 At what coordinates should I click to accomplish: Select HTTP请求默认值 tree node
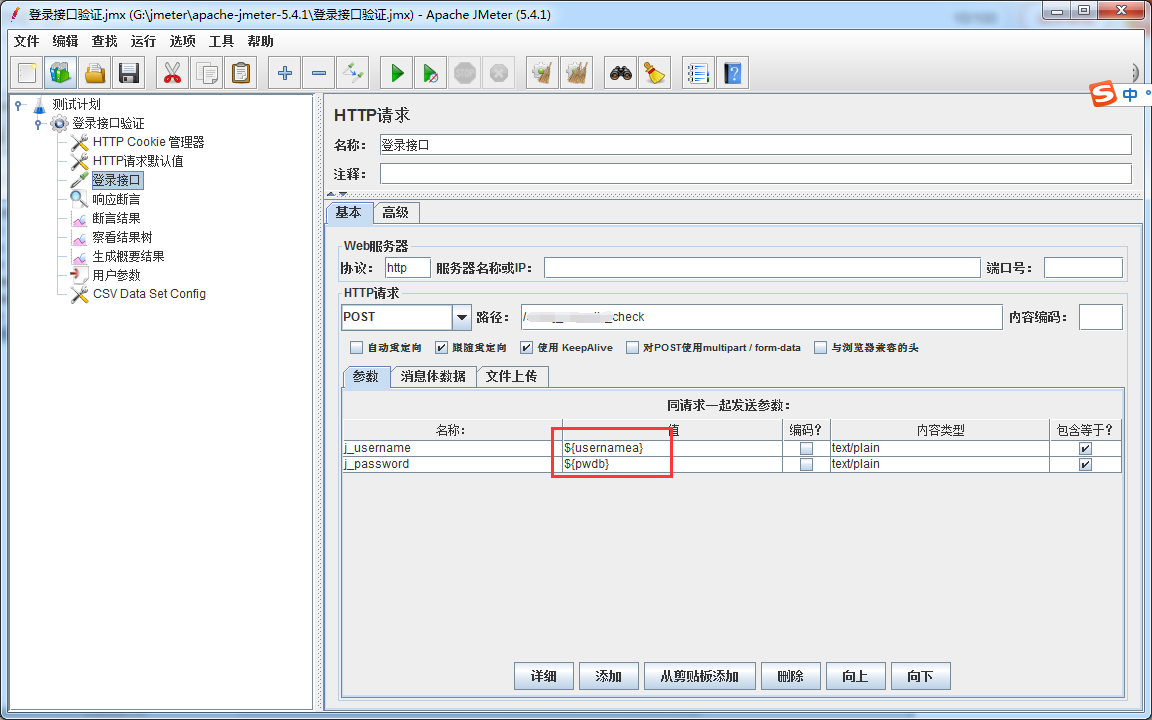pos(138,161)
